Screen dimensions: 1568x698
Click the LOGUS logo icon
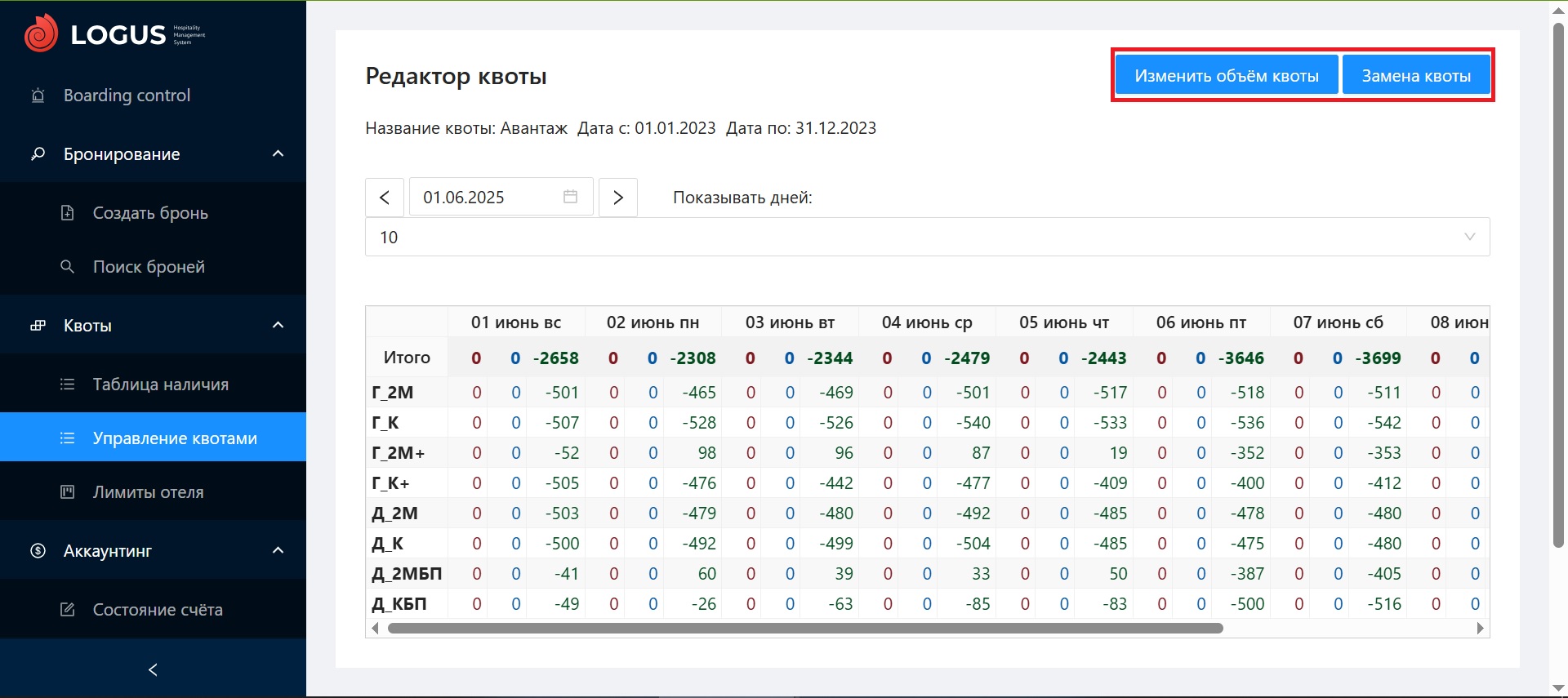coord(41,33)
